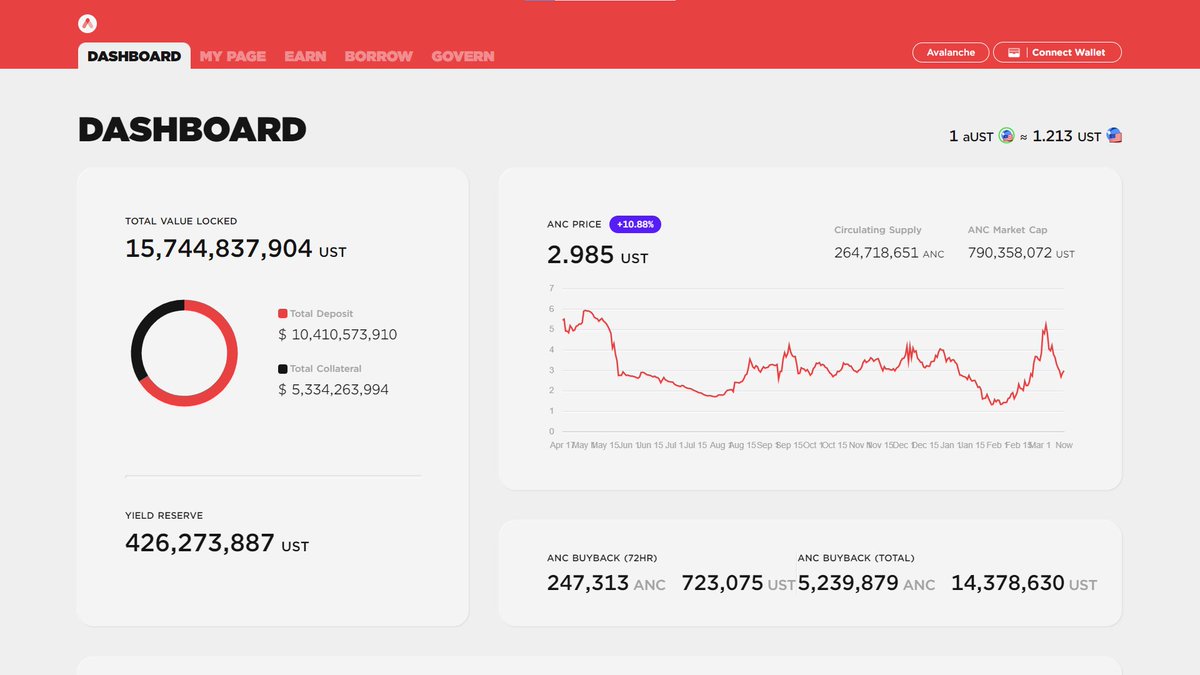The image size is (1200, 675).
Task: Click the ANC Market Cap value 790,358,072
Action: [1010, 253]
